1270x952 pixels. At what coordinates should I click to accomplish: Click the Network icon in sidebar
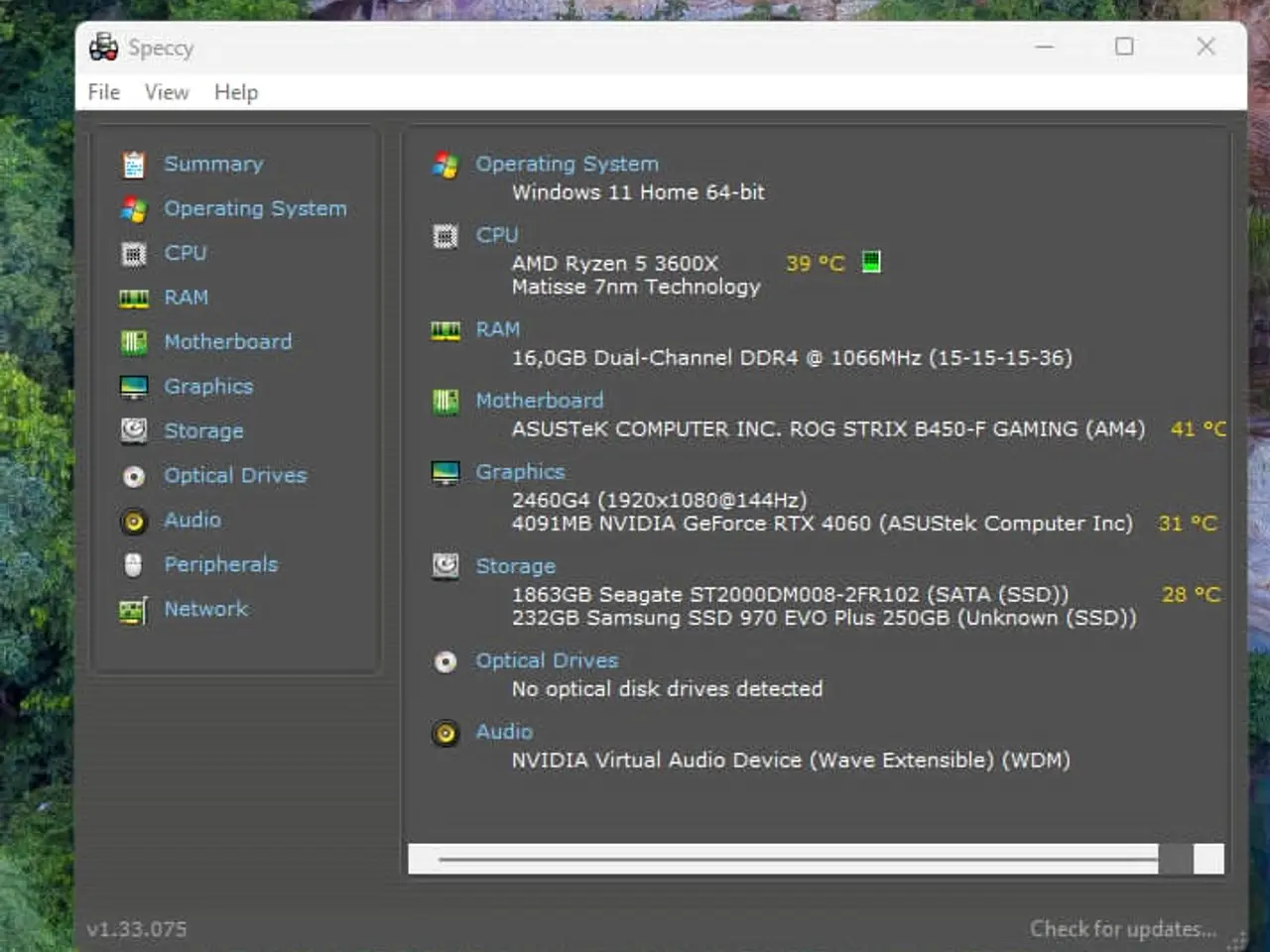coord(134,611)
